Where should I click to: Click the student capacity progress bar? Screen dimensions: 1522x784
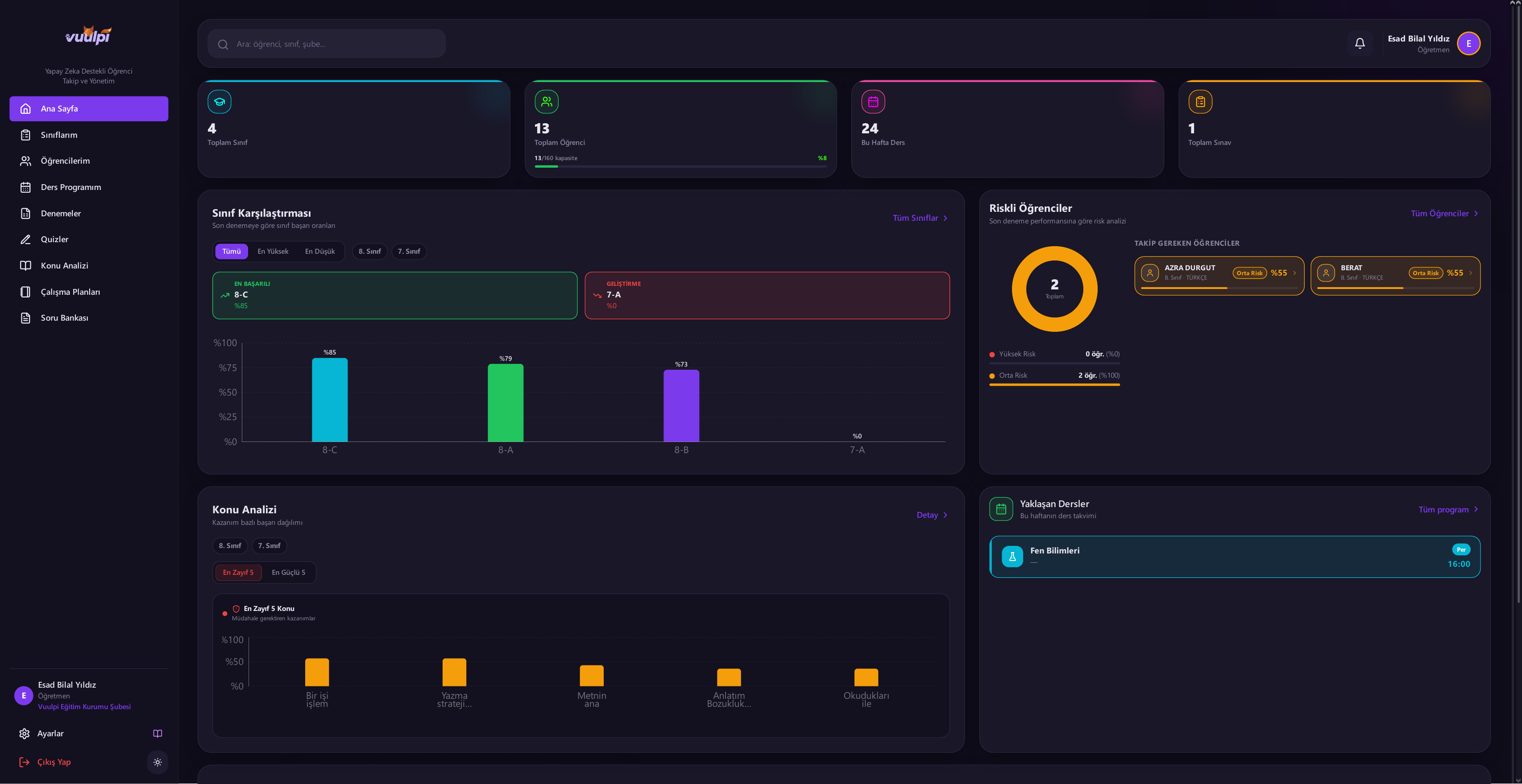[x=680, y=166]
